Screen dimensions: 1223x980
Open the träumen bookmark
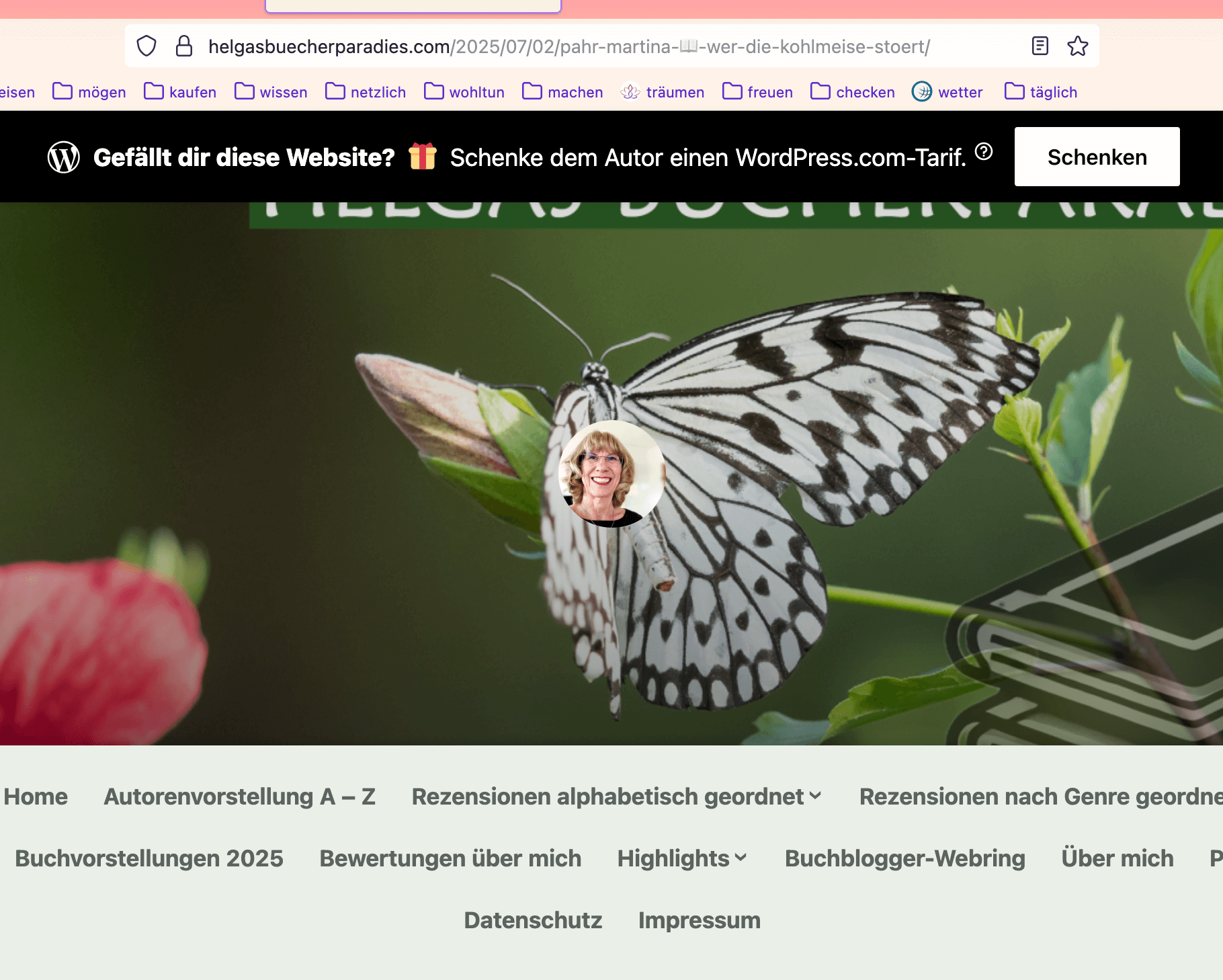click(663, 92)
